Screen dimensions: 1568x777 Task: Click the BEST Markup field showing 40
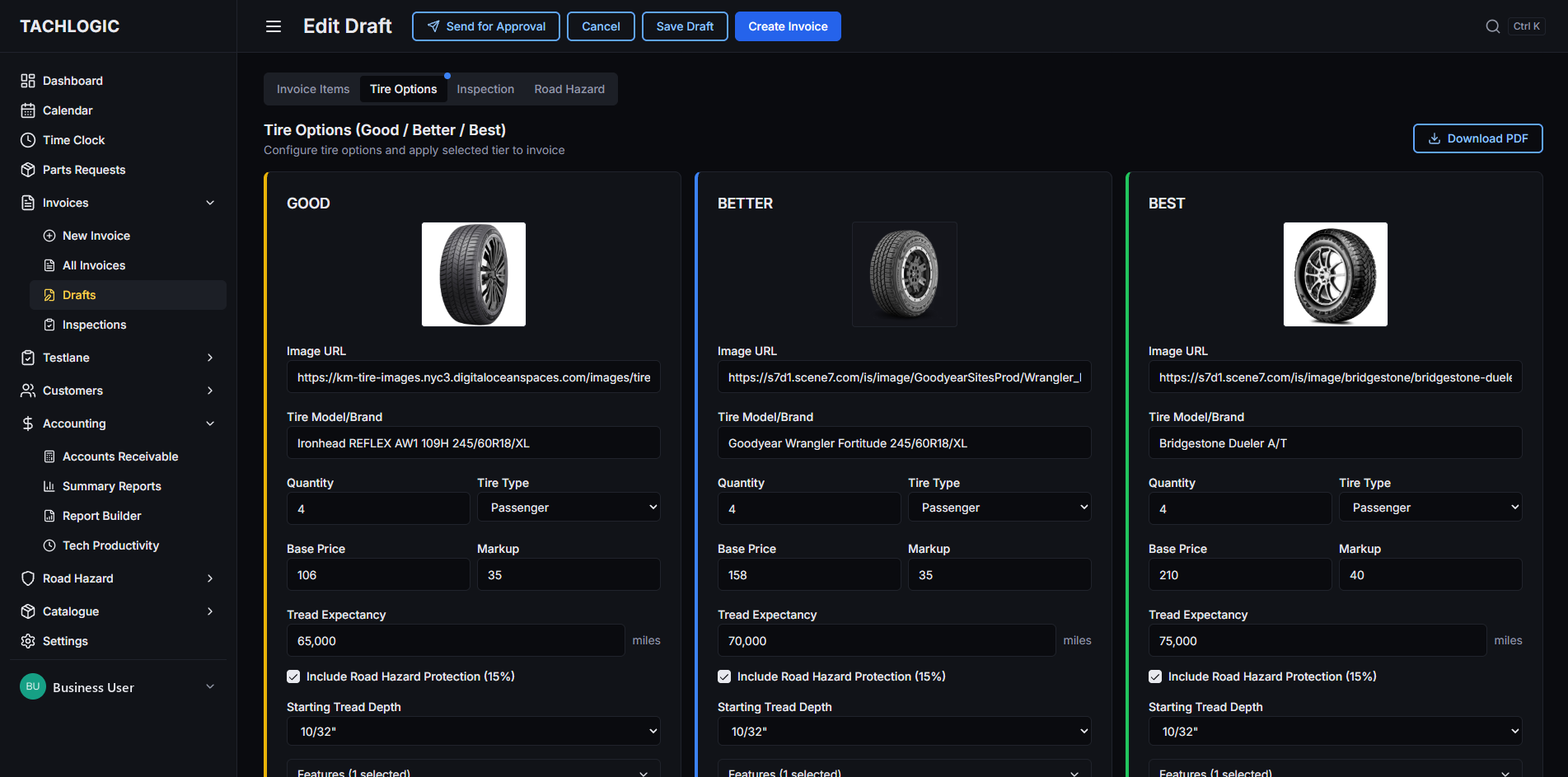pyautogui.click(x=1430, y=574)
